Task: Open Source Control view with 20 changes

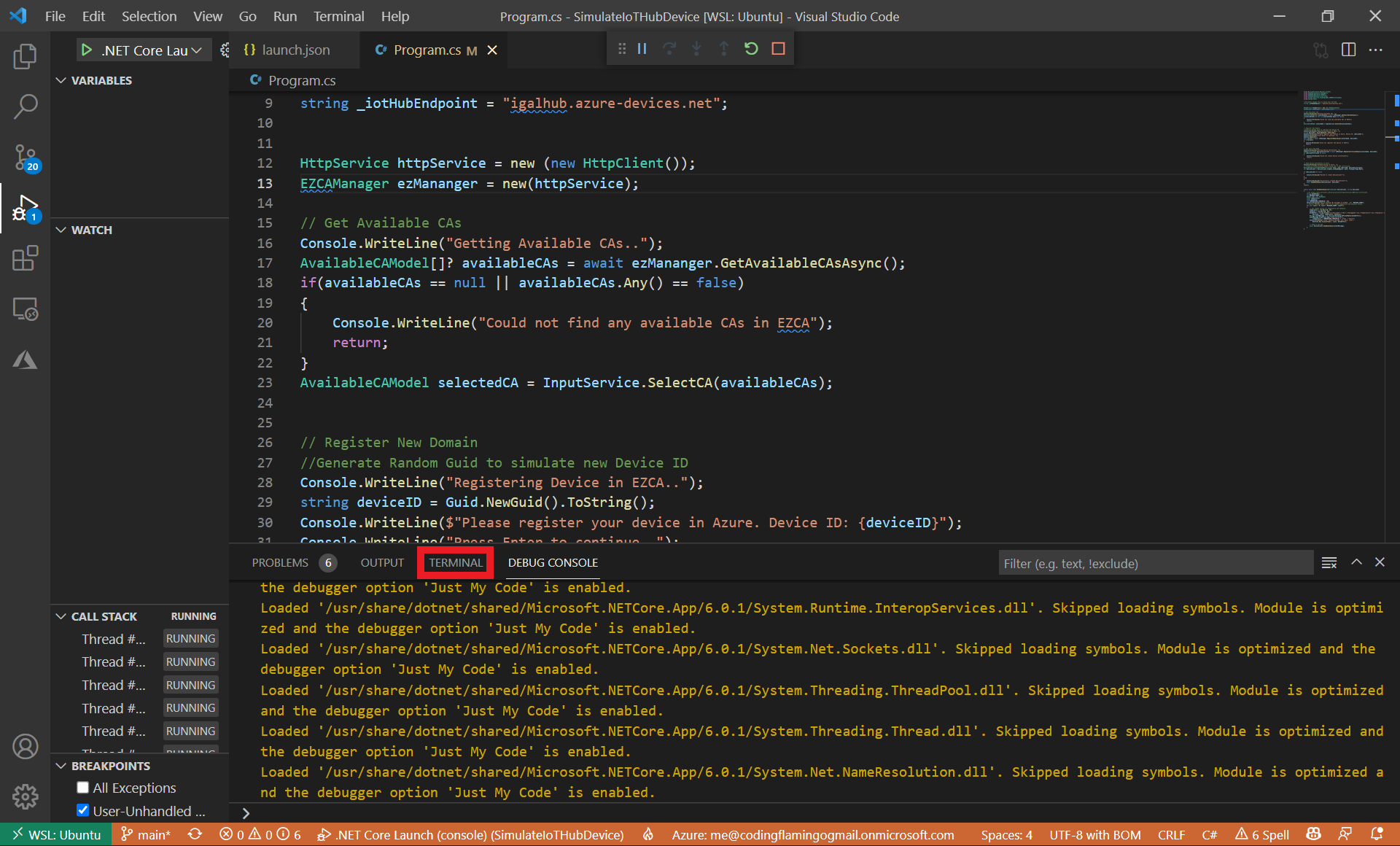Action: pyautogui.click(x=25, y=158)
